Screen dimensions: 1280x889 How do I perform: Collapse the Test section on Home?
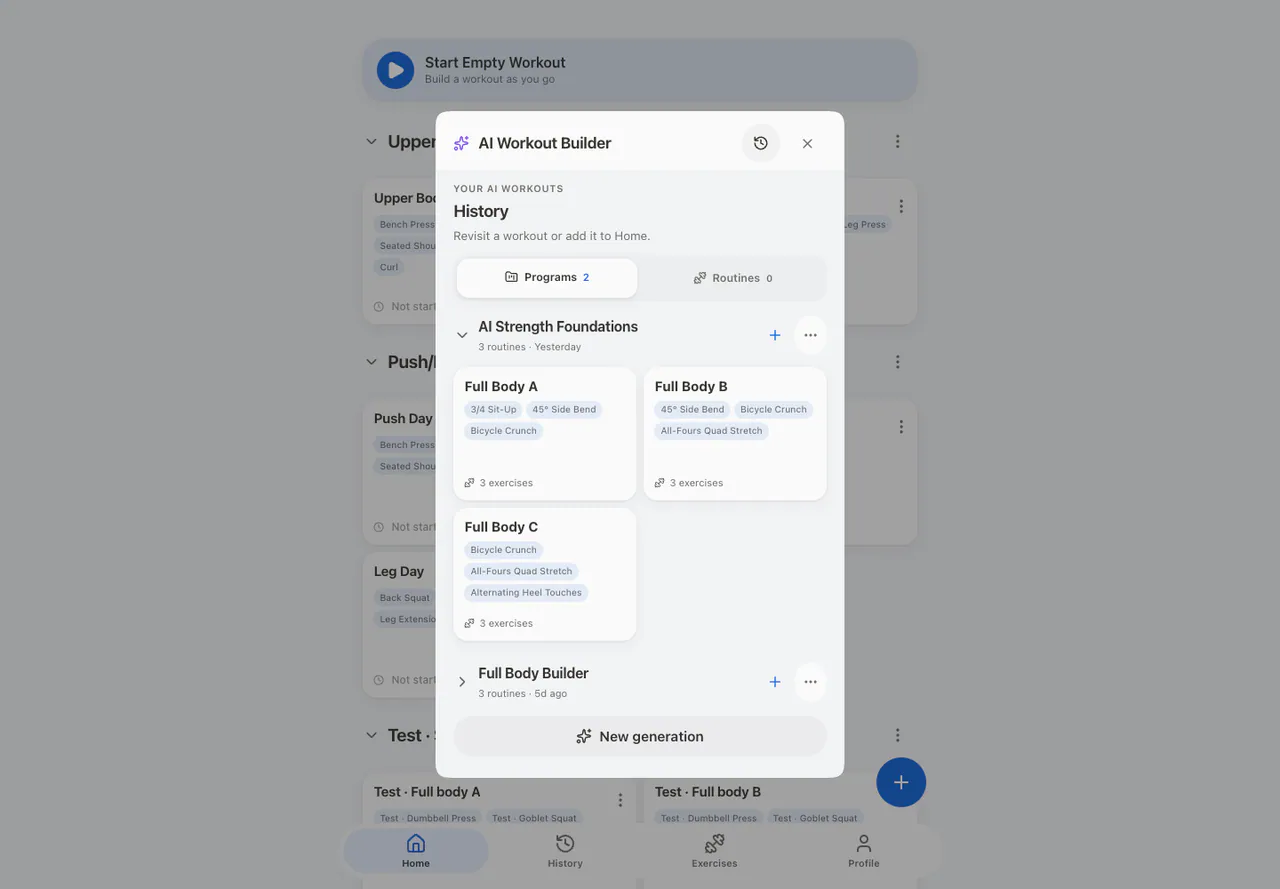372,735
